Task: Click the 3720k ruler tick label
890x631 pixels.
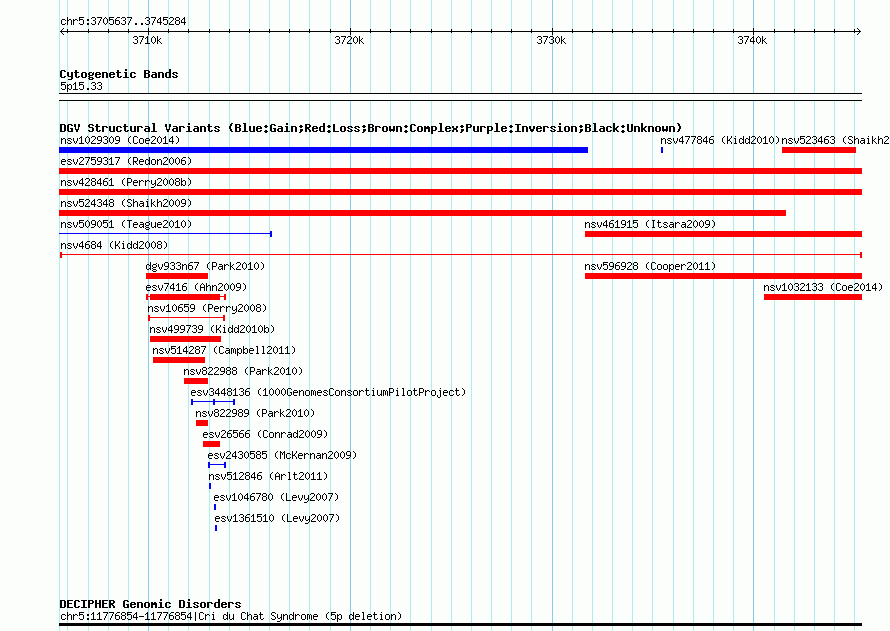Action: [x=349, y=40]
